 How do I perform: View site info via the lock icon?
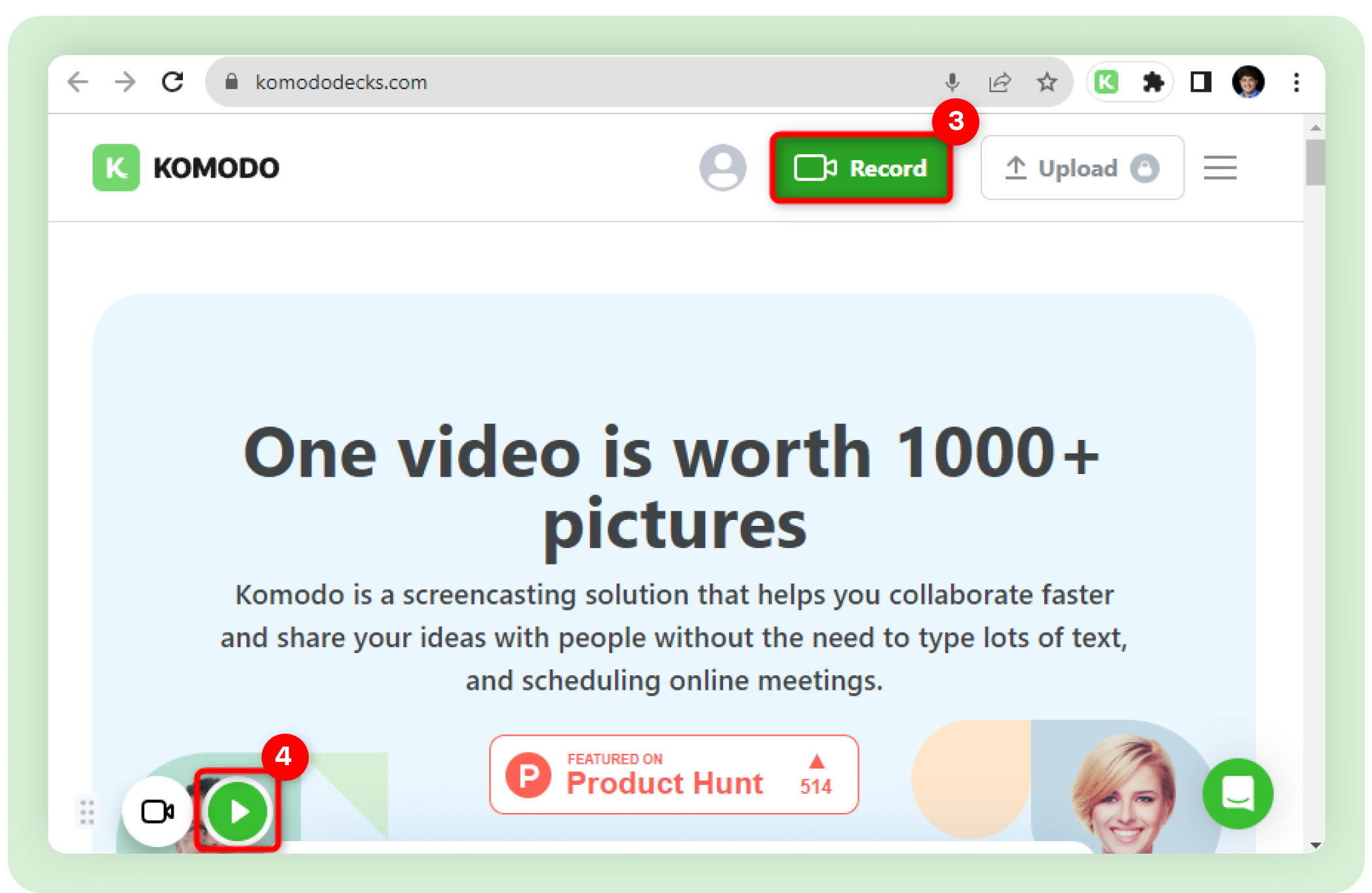[231, 82]
